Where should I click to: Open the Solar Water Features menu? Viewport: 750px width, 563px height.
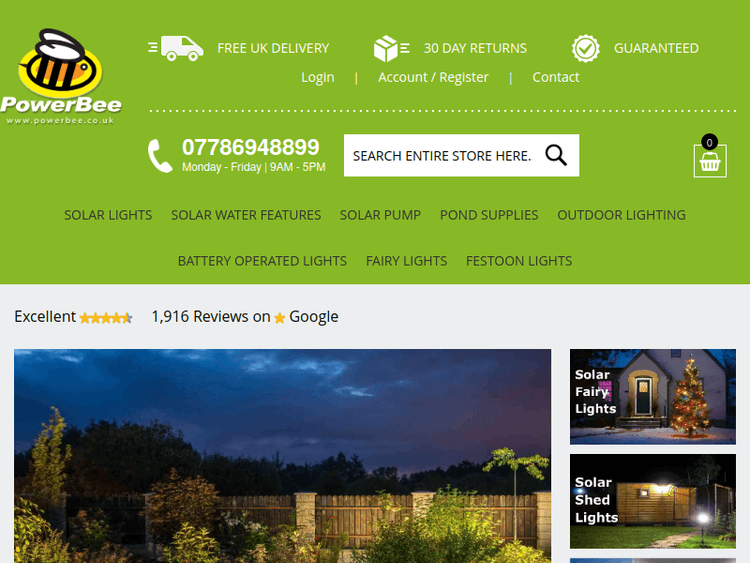(x=246, y=215)
